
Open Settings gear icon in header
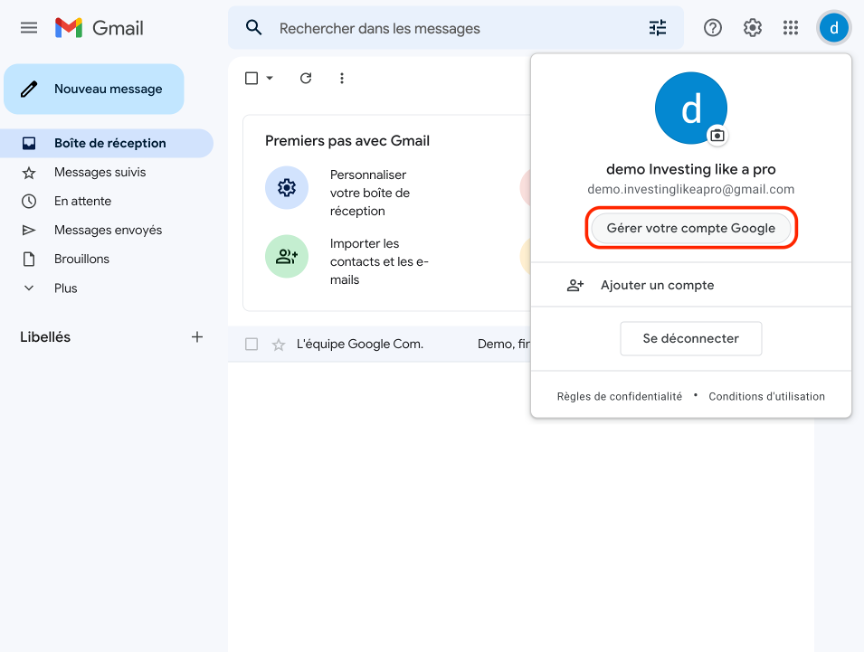pos(752,28)
